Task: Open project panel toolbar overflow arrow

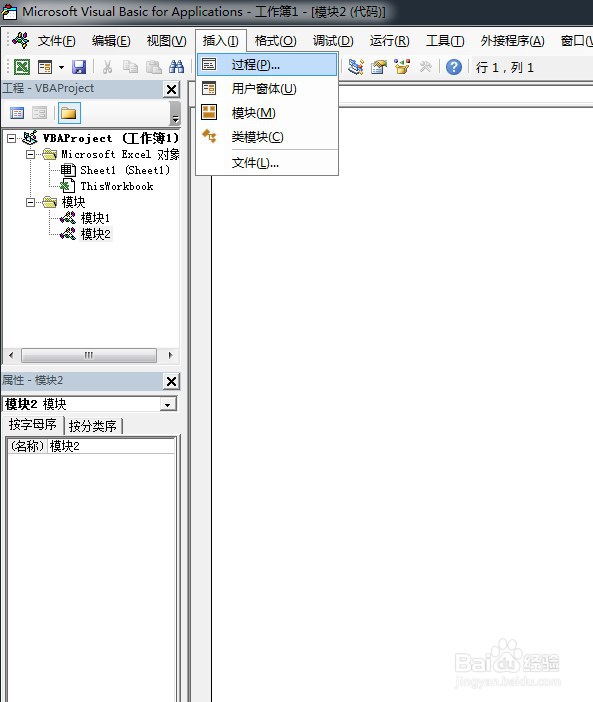Action: [x=175, y=113]
